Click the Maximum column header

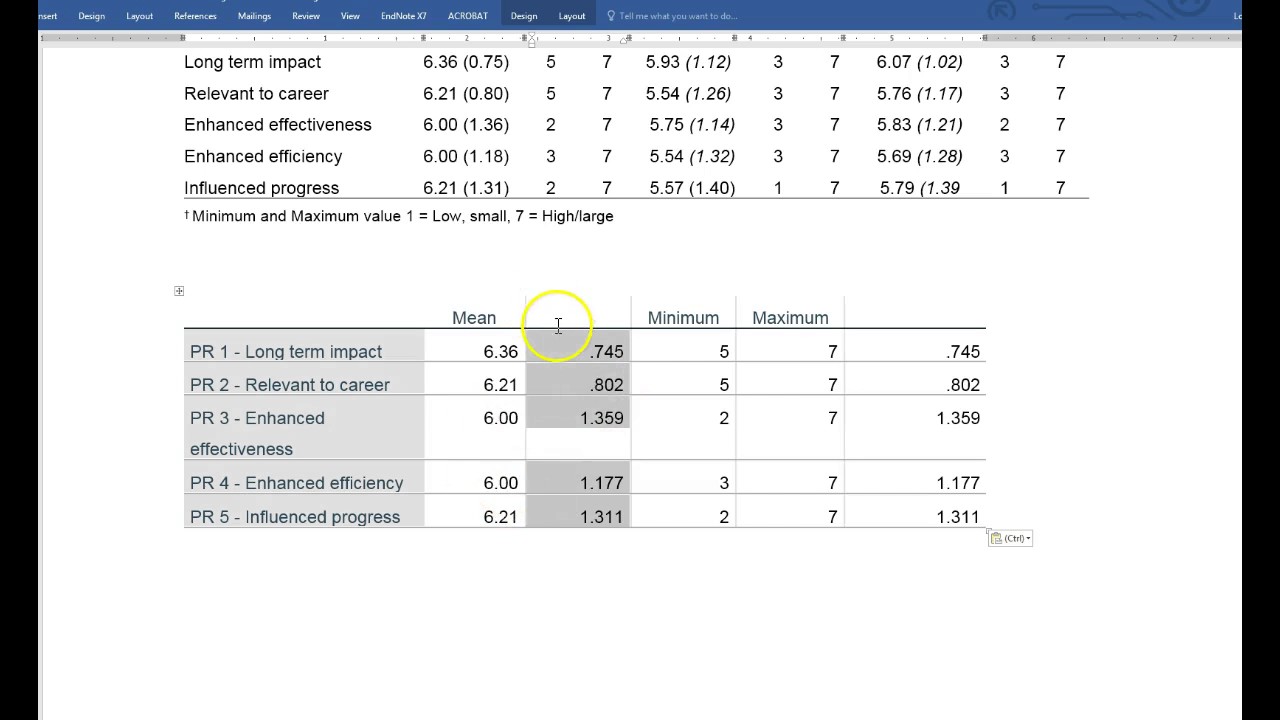[x=790, y=318]
